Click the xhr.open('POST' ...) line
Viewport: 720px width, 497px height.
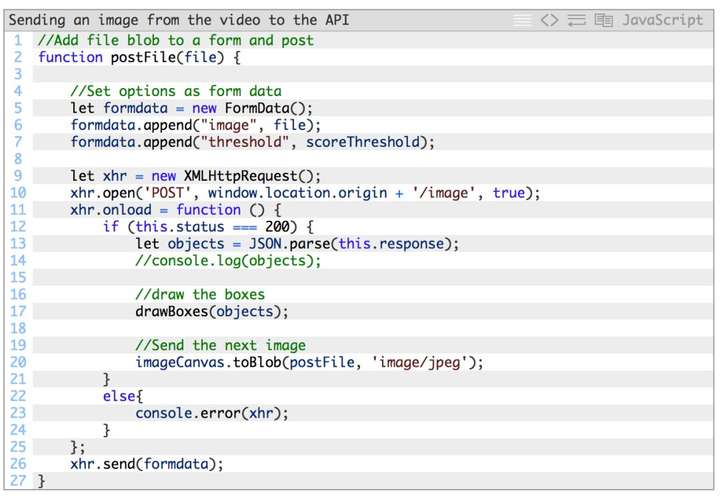[305, 192]
